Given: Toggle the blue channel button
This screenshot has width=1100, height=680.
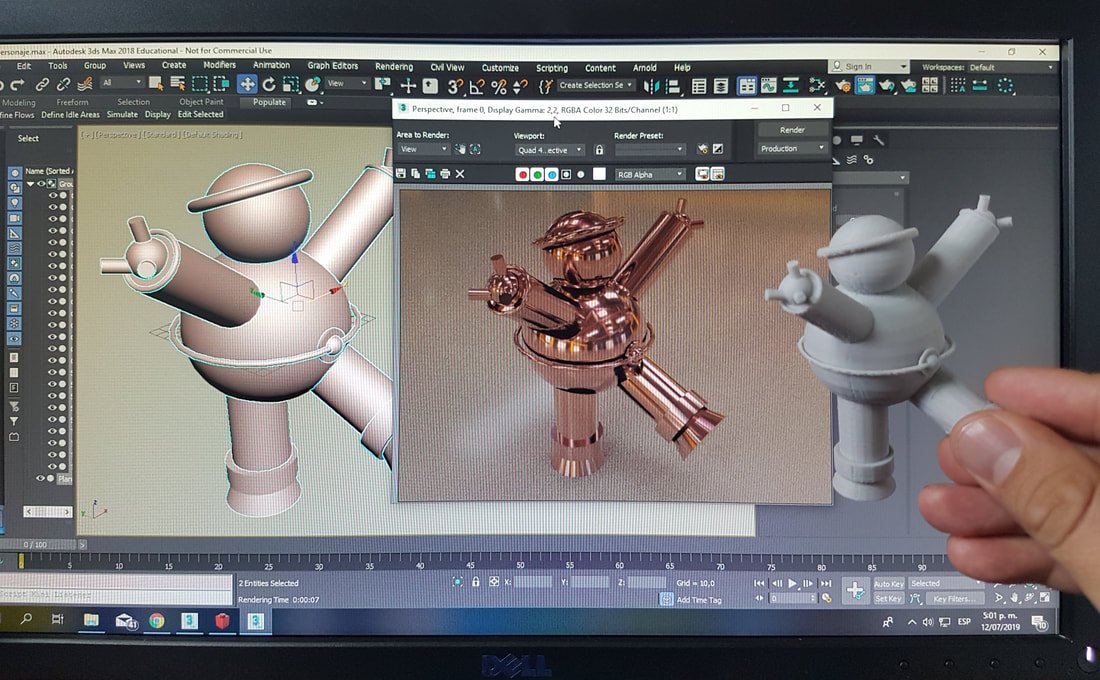Looking at the screenshot, I should pos(551,175).
